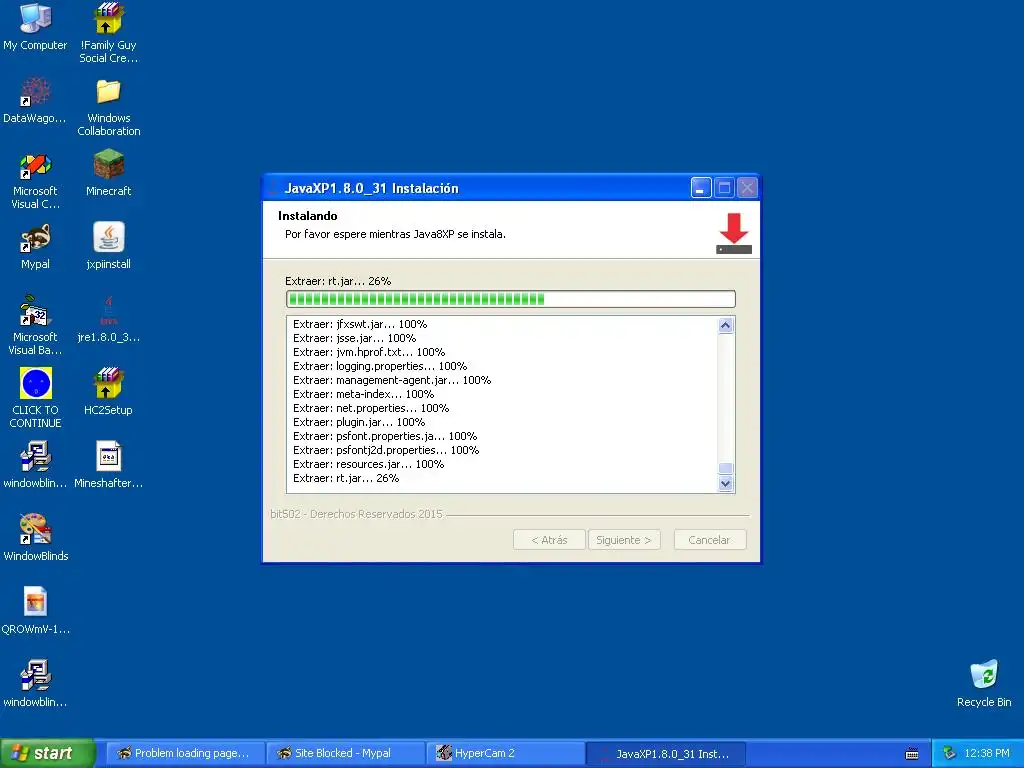Click the log scrollbar thumb
Image resolution: width=1024 pixels, height=768 pixels.
726,468
